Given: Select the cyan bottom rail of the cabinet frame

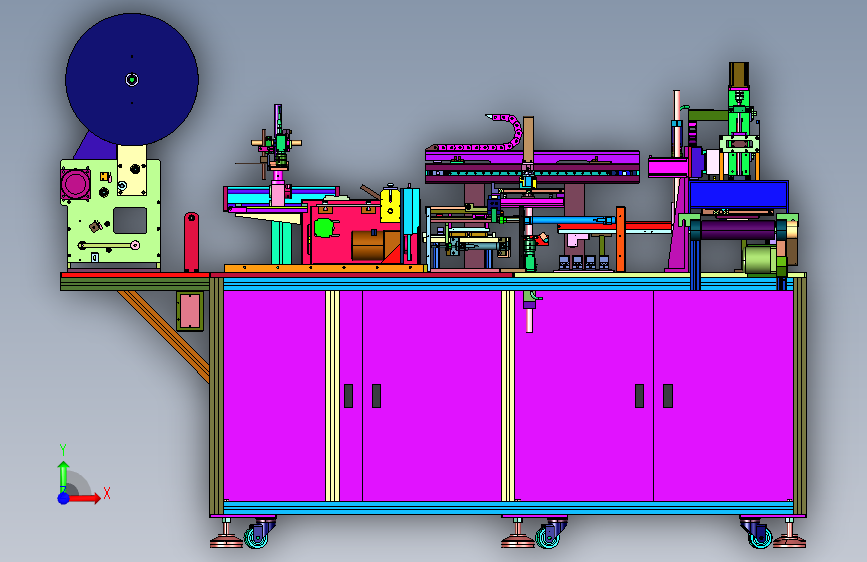Looking at the screenshot, I should pos(508,508).
